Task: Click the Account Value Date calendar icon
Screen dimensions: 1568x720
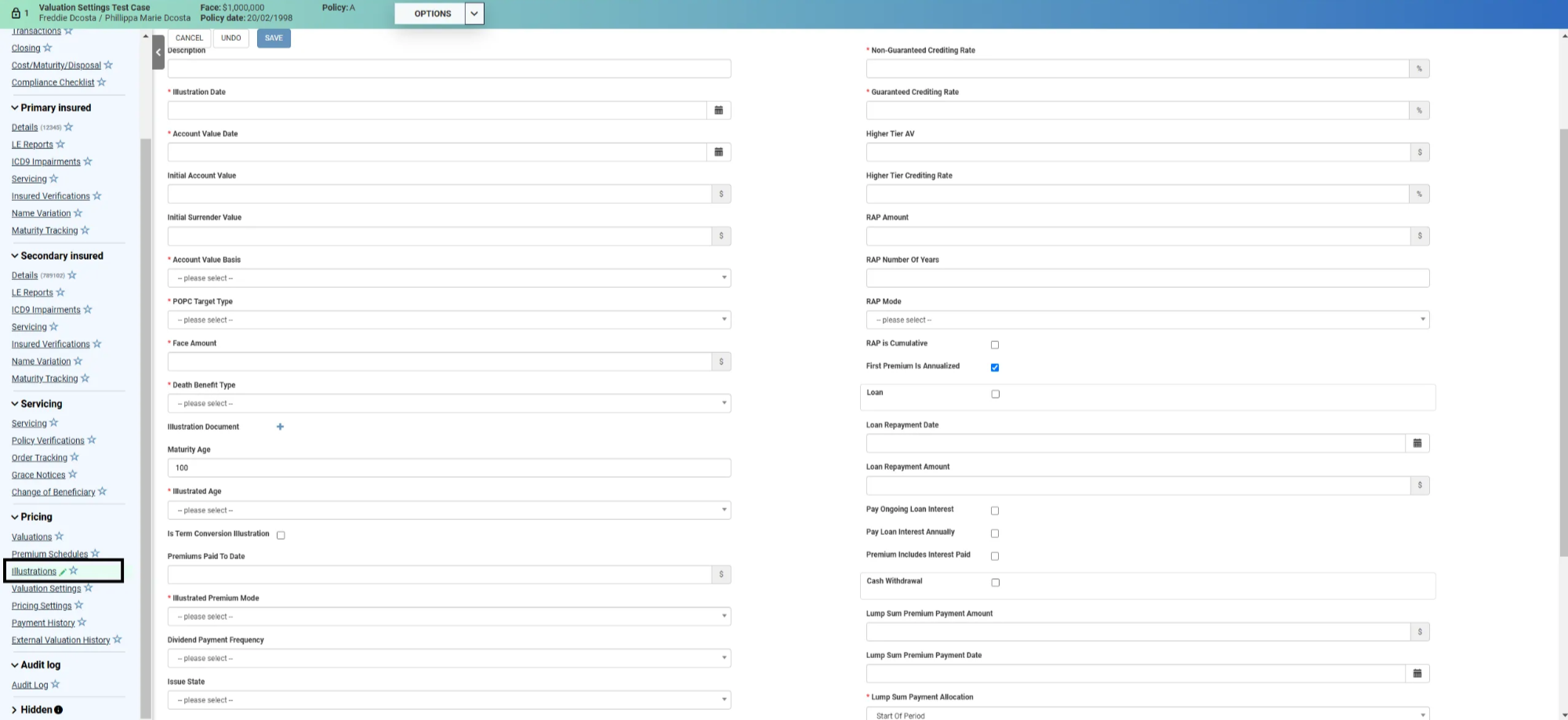Action: (718, 152)
